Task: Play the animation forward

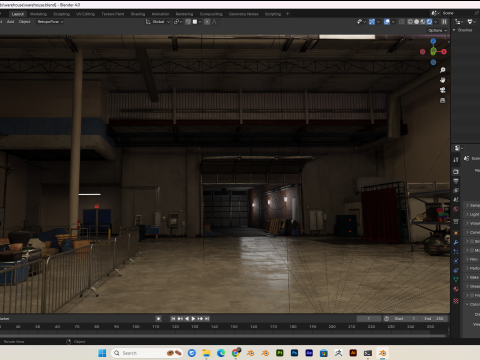Action: click(x=193, y=319)
